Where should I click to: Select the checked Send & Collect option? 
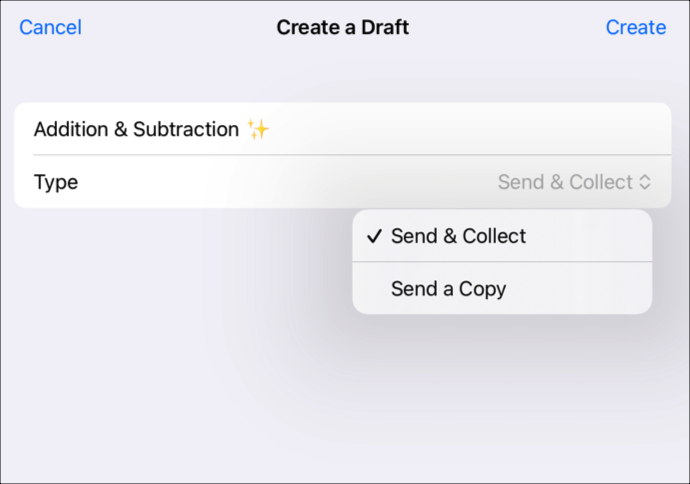click(458, 237)
